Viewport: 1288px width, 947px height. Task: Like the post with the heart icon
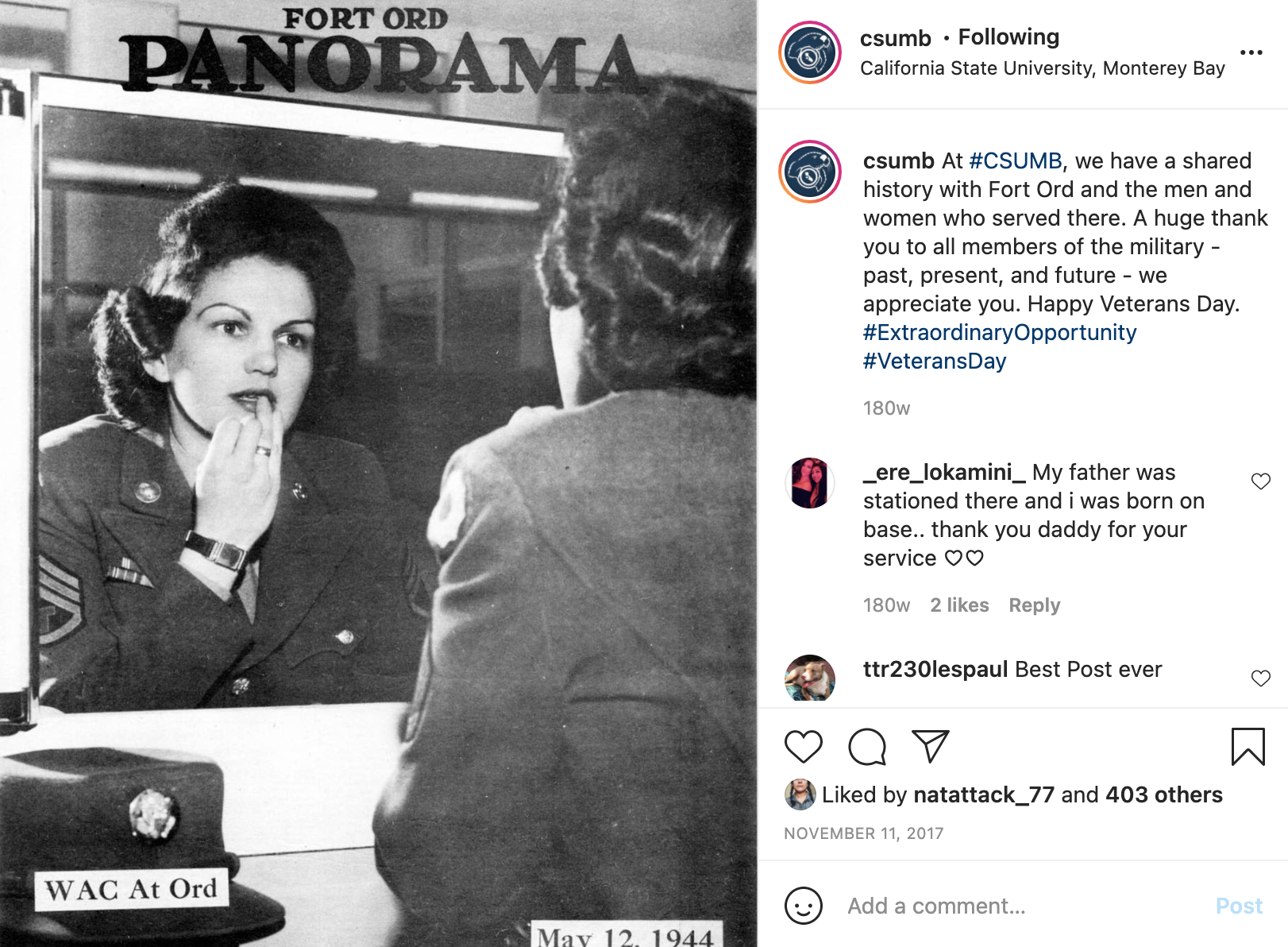[803, 747]
